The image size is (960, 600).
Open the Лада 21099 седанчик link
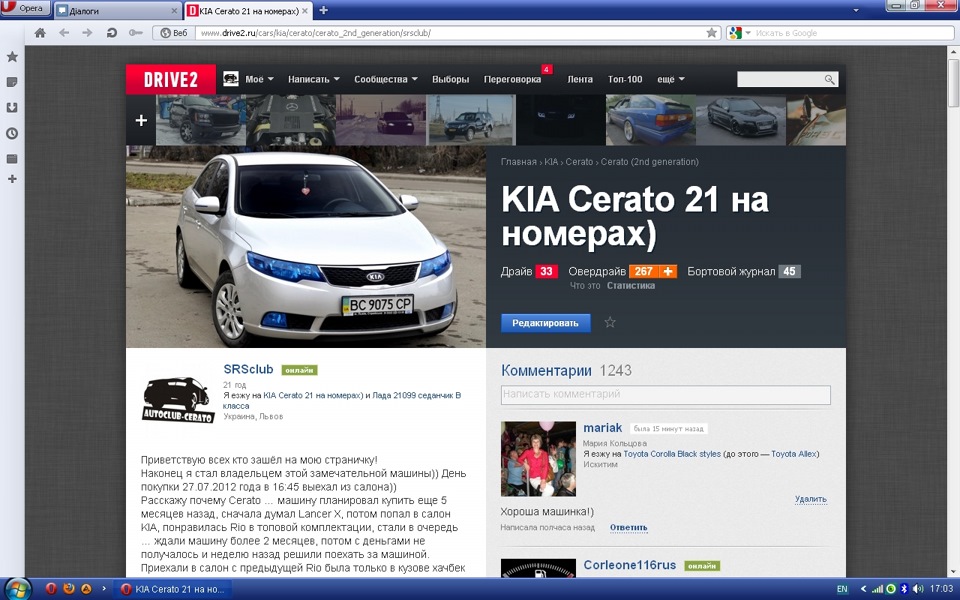click(416, 396)
